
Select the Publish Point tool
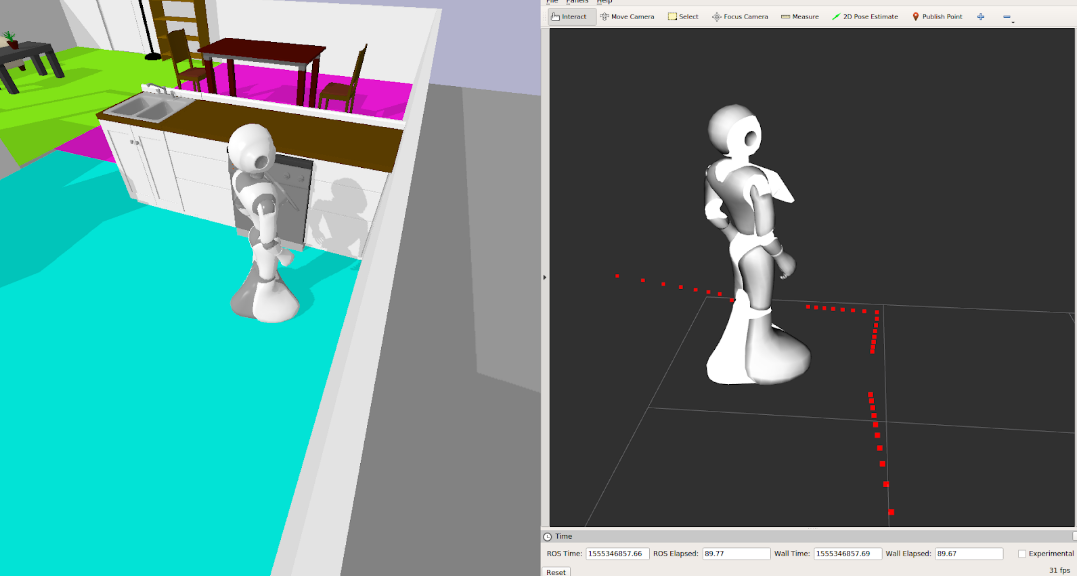pyautogui.click(x=937, y=16)
